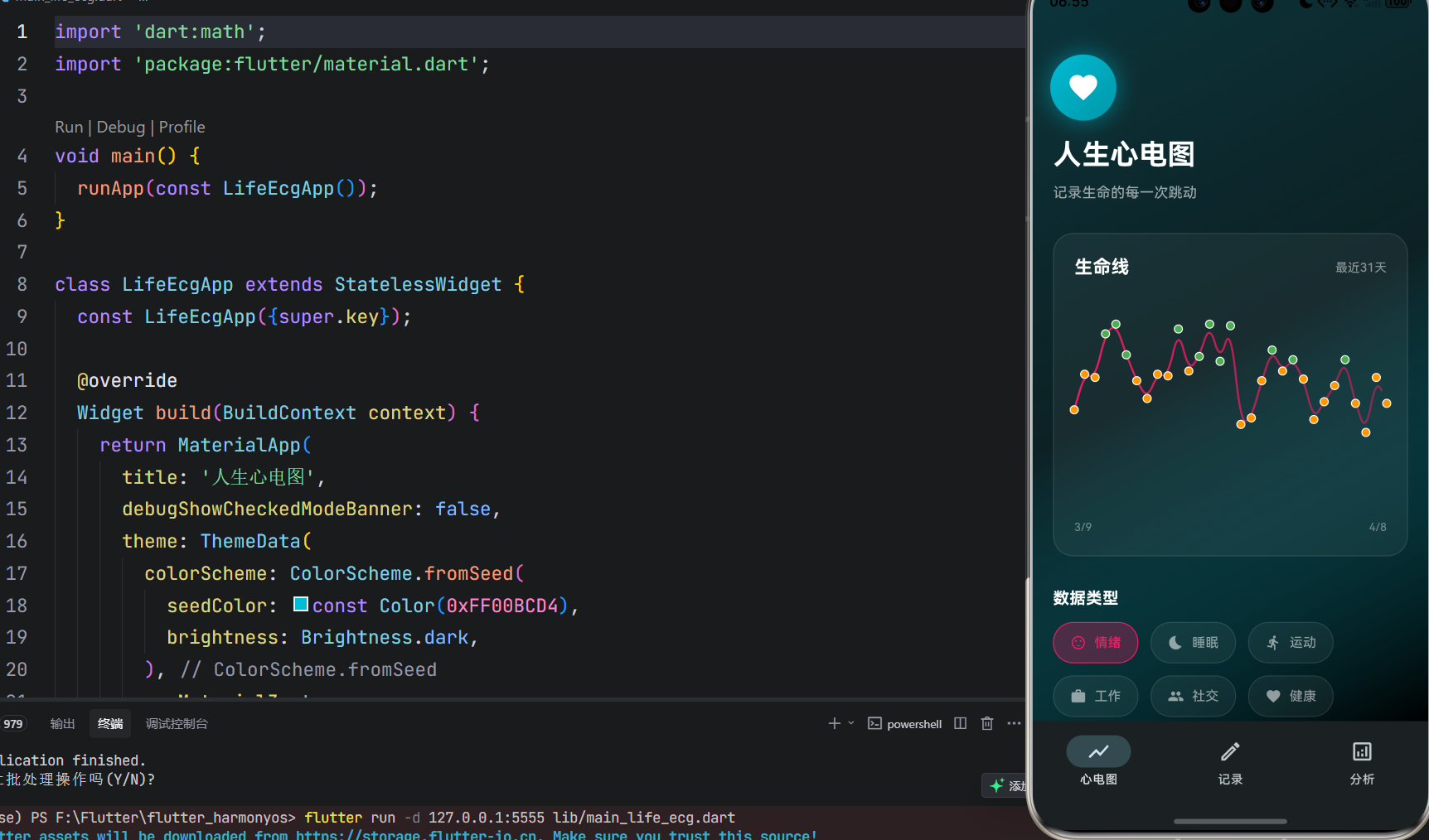Click the 数据类型 section heading

click(x=1086, y=598)
